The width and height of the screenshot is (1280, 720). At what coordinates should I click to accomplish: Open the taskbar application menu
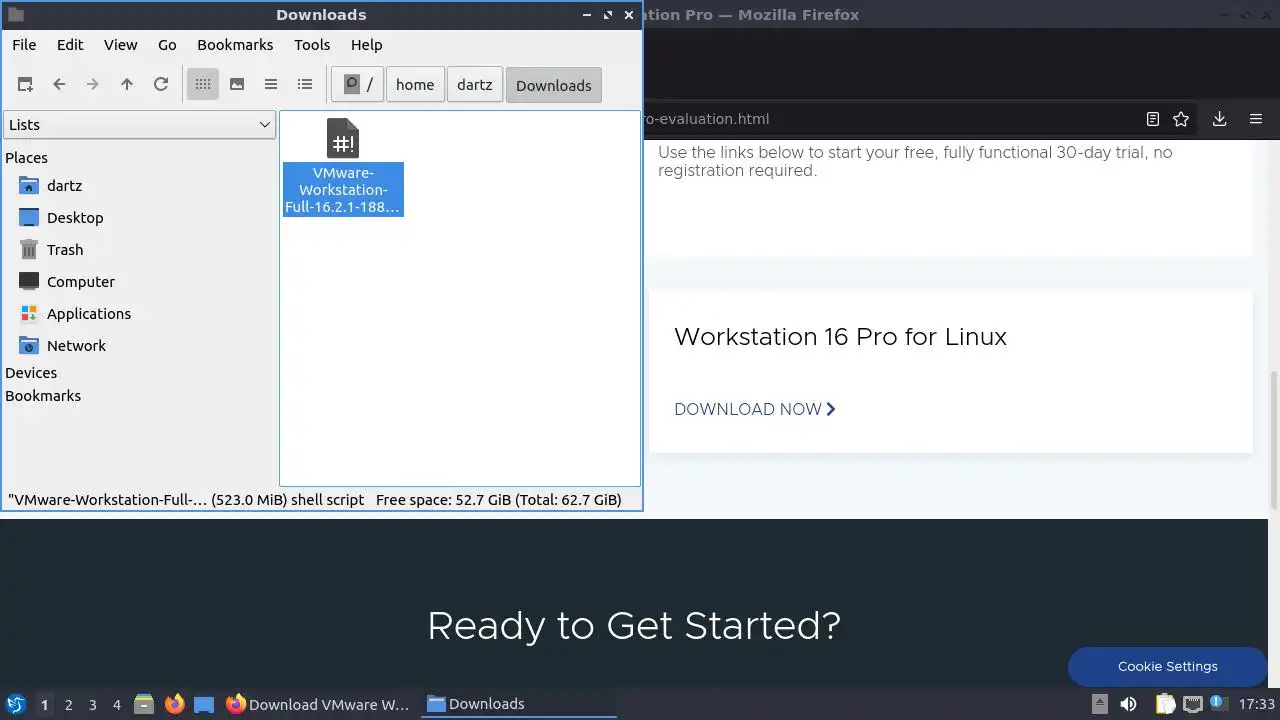(x=15, y=704)
